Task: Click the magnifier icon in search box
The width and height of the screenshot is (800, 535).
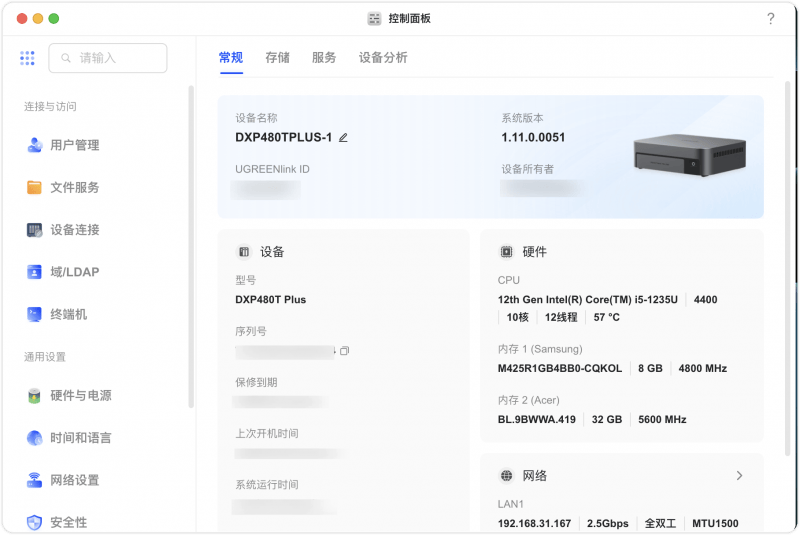Action: point(66,58)
